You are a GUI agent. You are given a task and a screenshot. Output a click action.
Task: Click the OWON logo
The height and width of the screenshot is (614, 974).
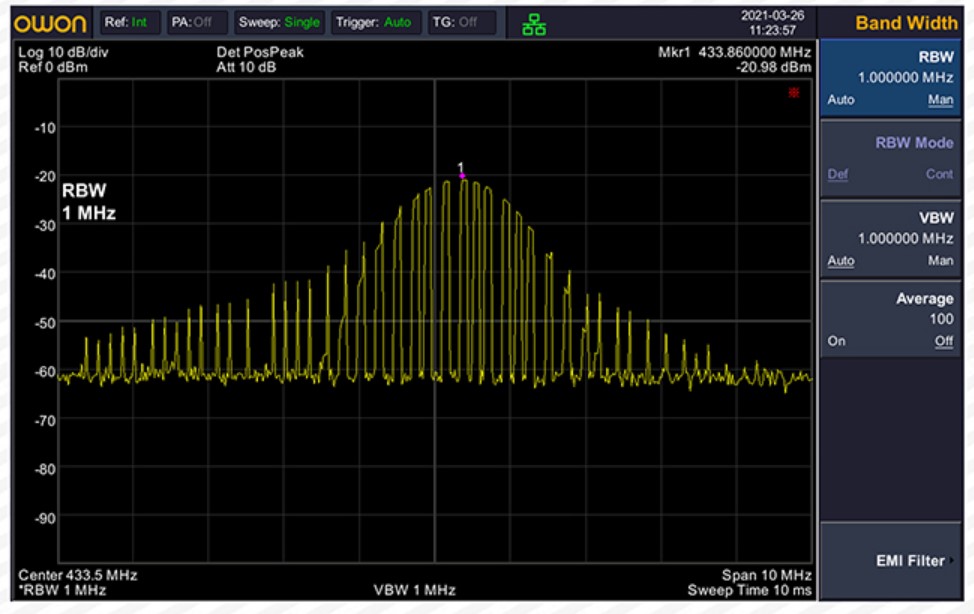pyautogui.click(x=51, y=24)
